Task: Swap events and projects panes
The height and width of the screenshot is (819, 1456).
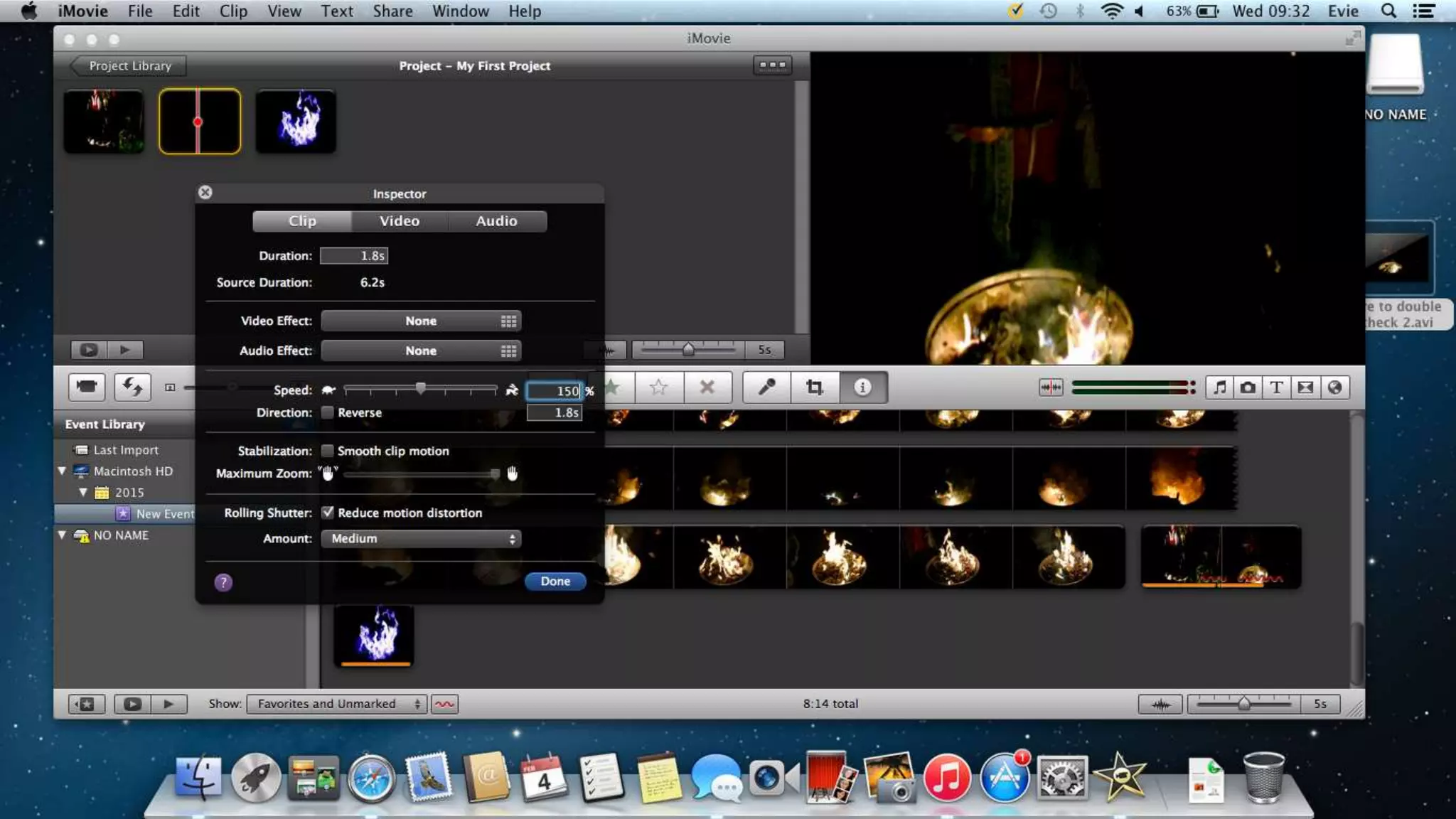Action: pyautogui.click(x=132, y=387)
